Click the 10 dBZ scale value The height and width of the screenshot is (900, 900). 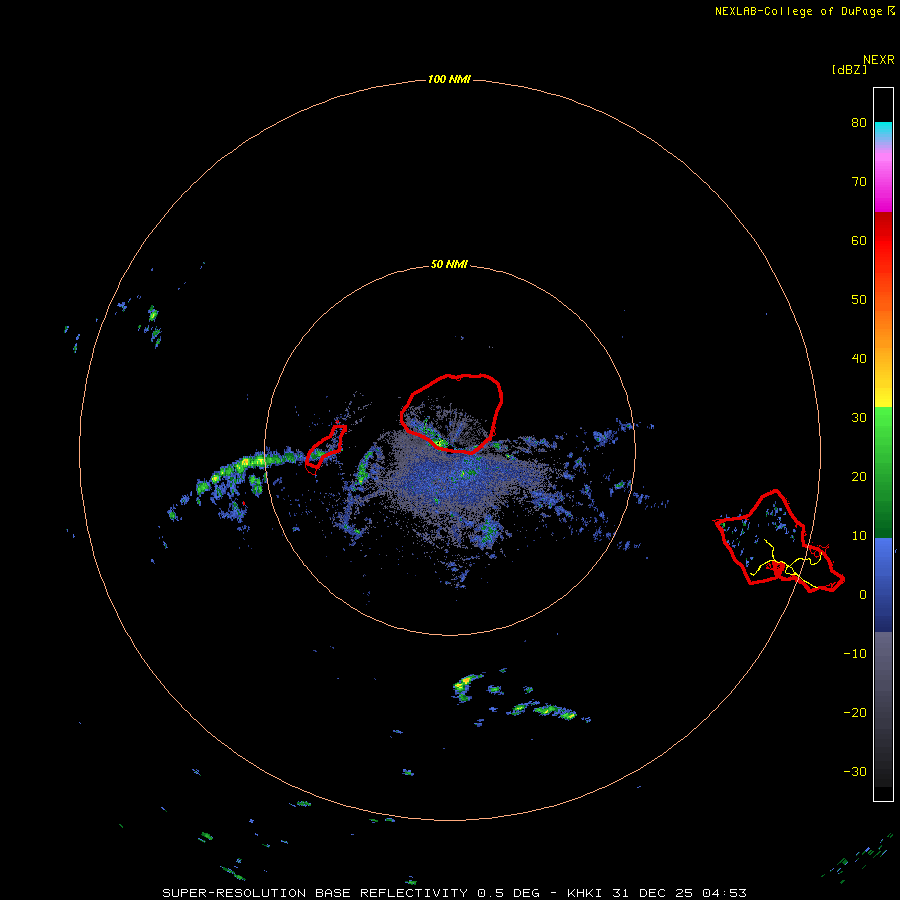859,536
